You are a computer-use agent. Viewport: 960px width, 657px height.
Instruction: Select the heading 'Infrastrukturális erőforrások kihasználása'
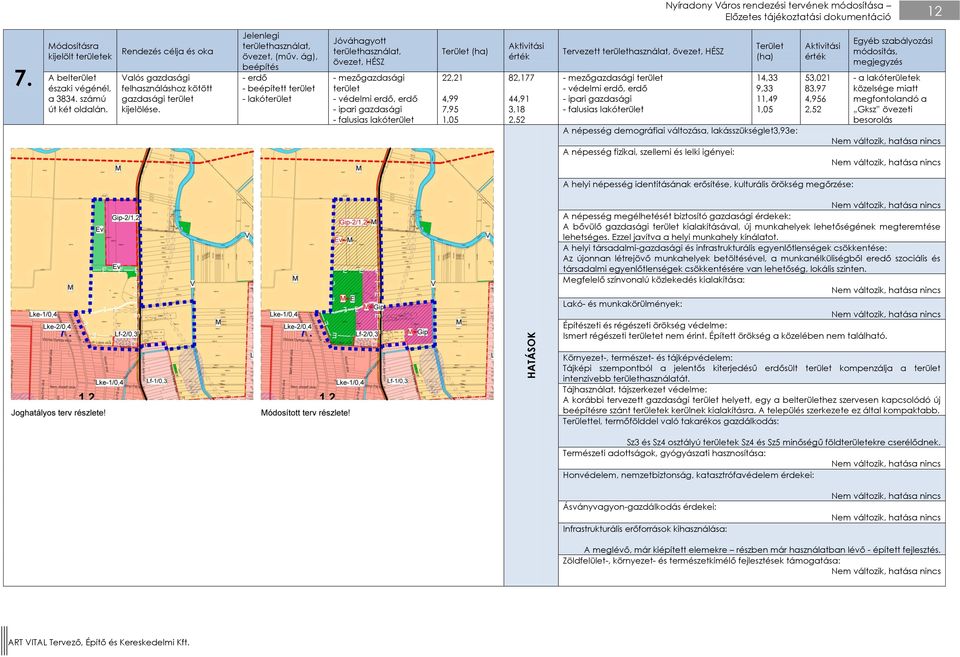pyautogui.click(x=645, y=528)
